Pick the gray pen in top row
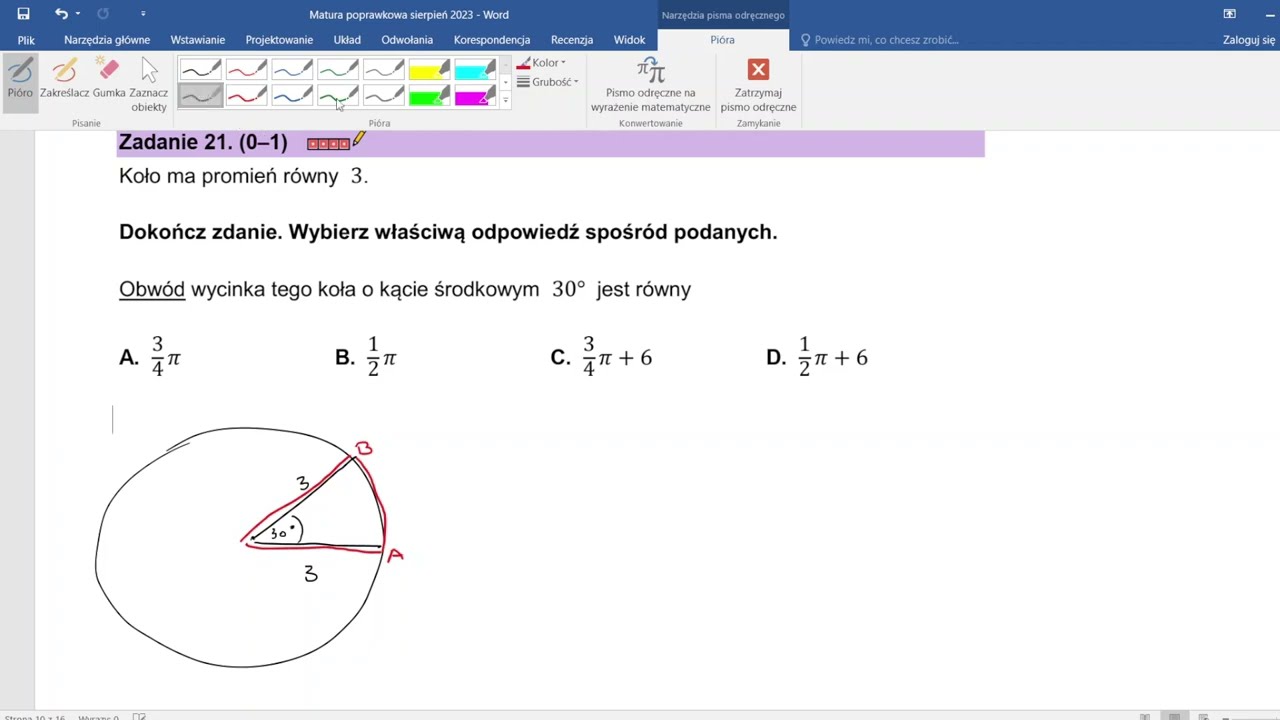The image size is (1280, 720). coord(384,70)
